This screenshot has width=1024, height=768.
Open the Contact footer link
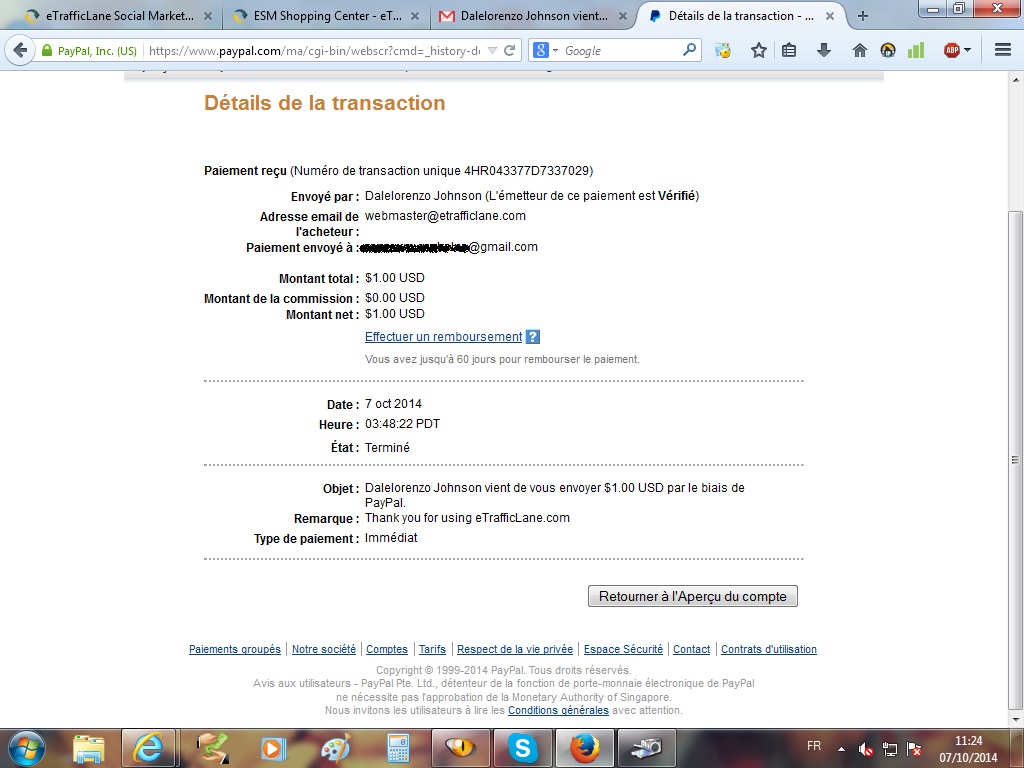(x=692, y=649)
